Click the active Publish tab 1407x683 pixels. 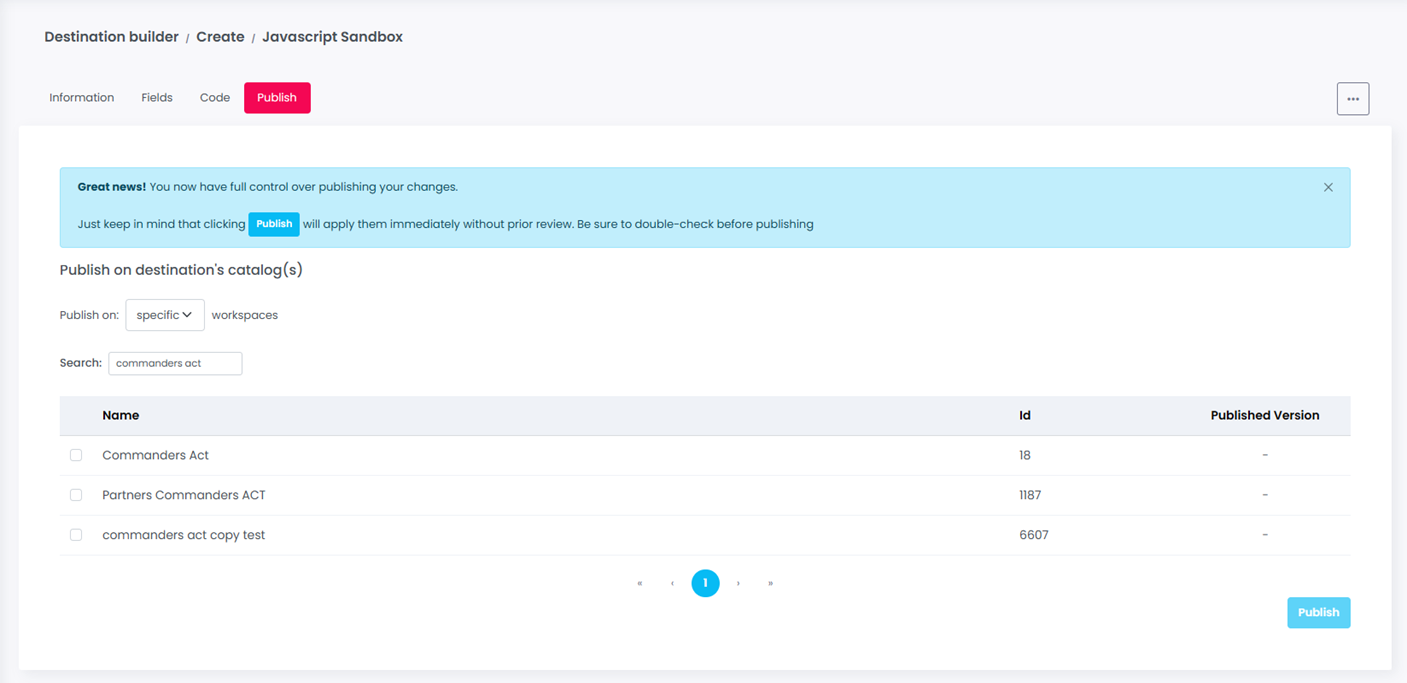(x=277, y=98)
